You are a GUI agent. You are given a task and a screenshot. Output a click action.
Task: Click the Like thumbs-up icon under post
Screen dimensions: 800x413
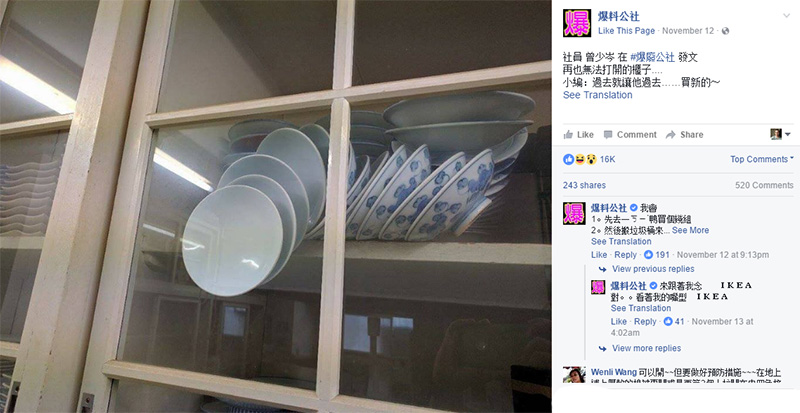click(x=568, y=135)
